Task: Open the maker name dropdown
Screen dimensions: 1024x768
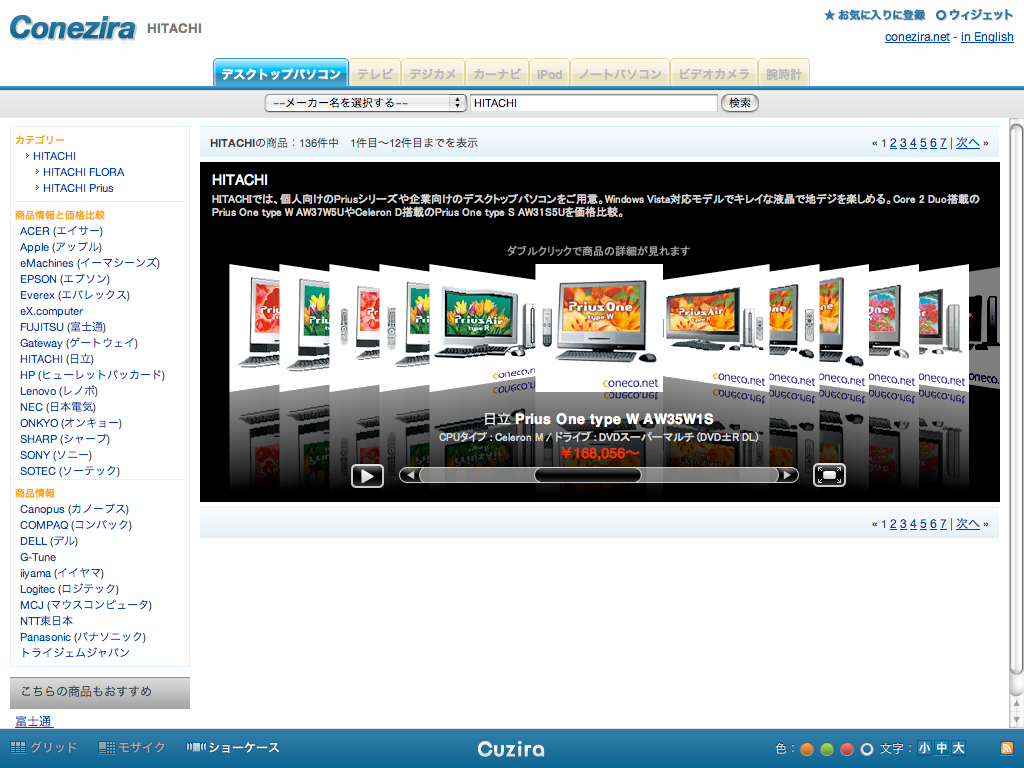Action: coord(365,103)
